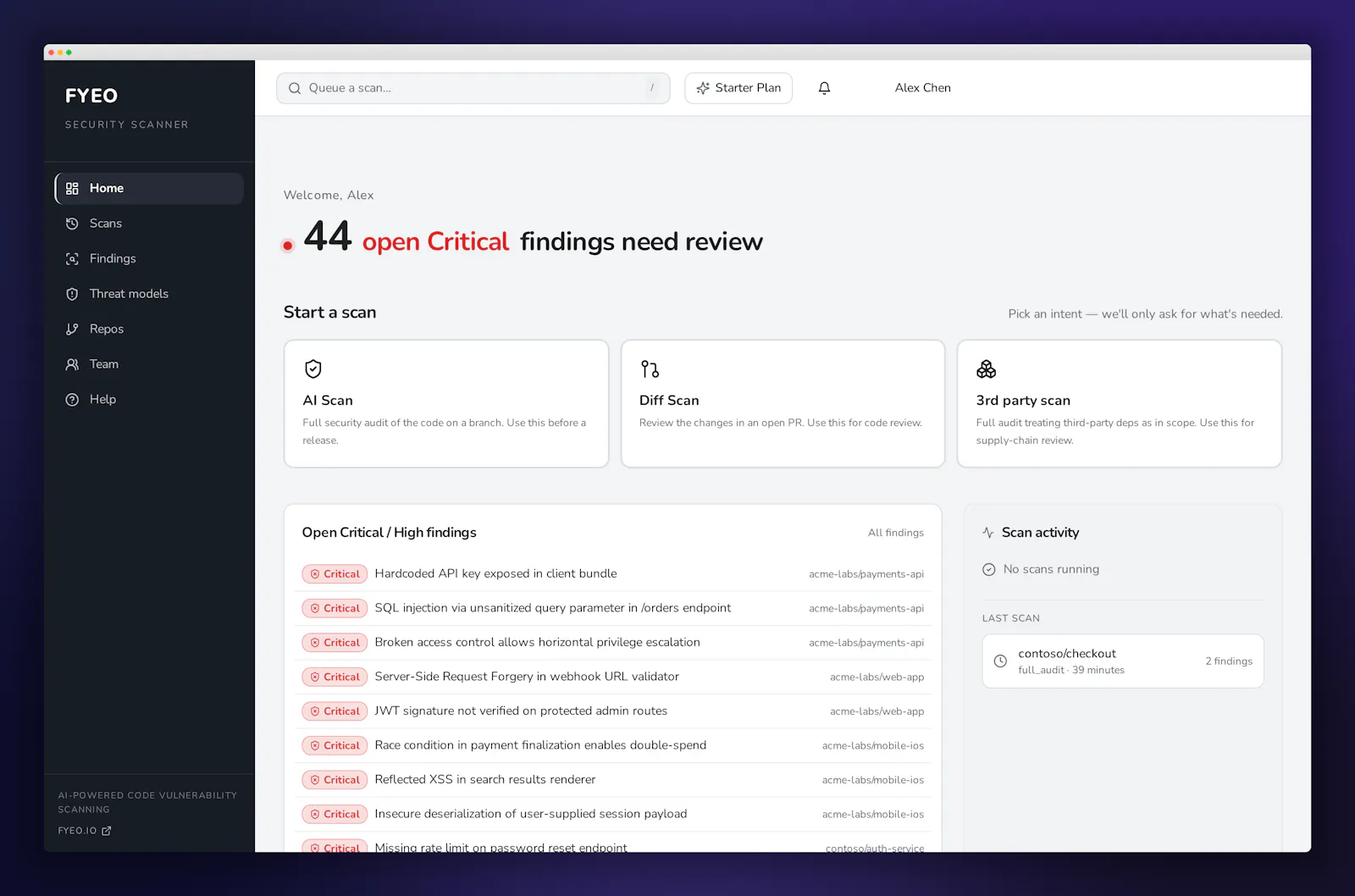Viewport: 1355px width, 896px height.
Task: Start a 3rd party scan card
Action: 1120,404
